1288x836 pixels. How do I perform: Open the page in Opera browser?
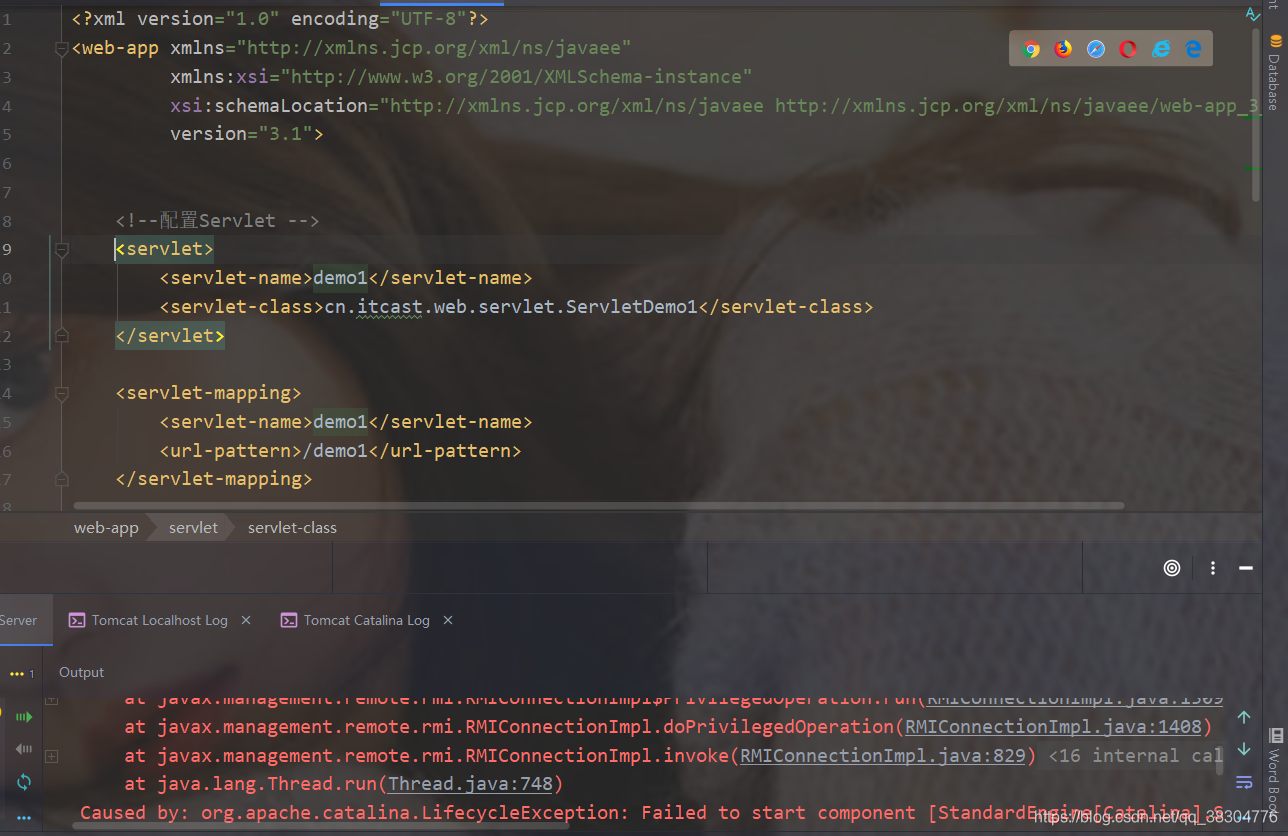tap(1128, 48)
